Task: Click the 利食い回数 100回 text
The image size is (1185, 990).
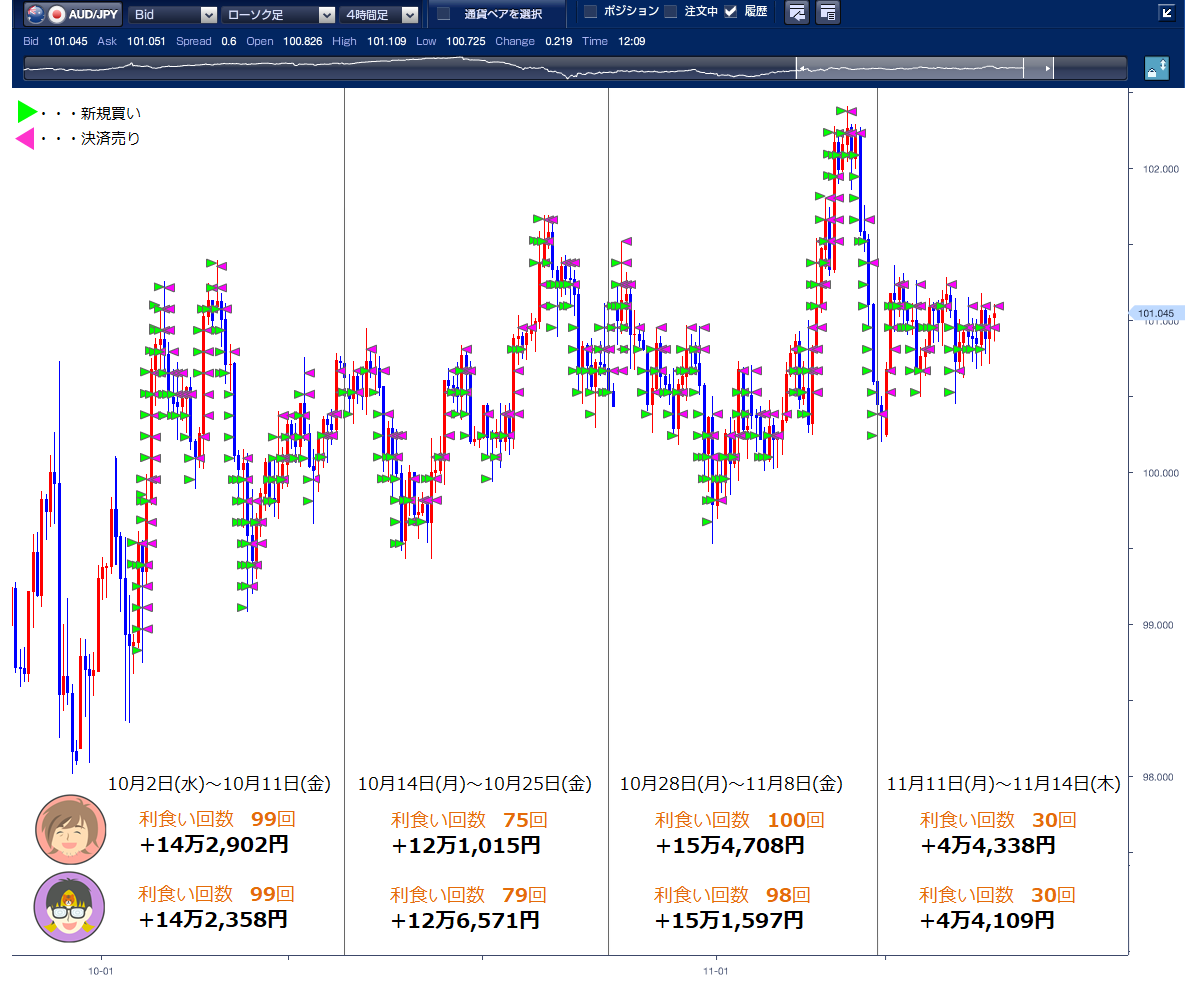Action: (x=739, y=820)
